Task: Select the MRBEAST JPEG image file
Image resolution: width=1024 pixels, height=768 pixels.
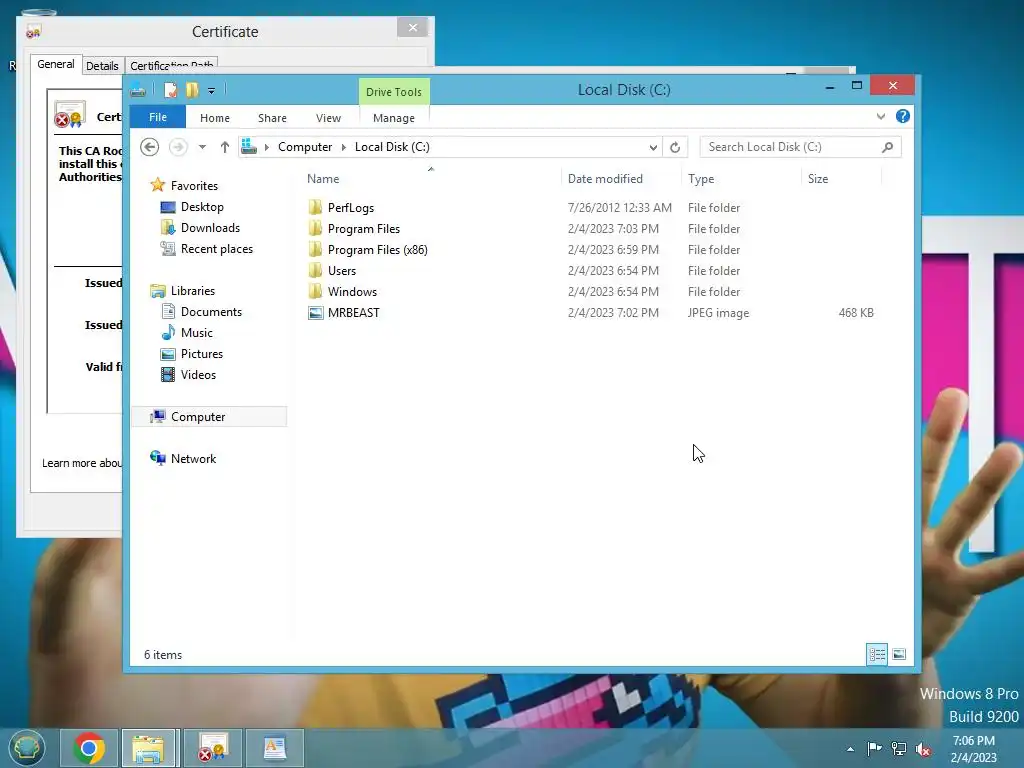Action: (353, 313)
